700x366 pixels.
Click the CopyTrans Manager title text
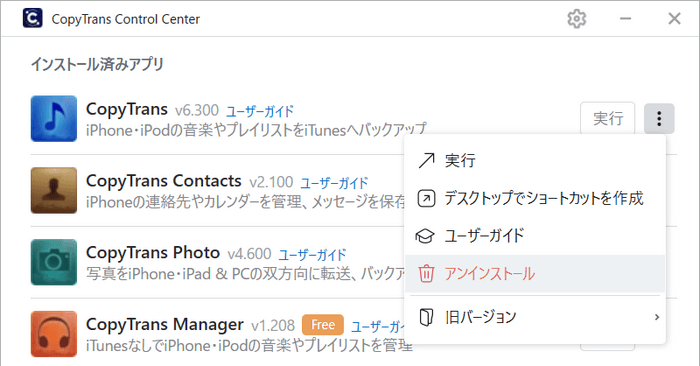[x=165, y=325]
